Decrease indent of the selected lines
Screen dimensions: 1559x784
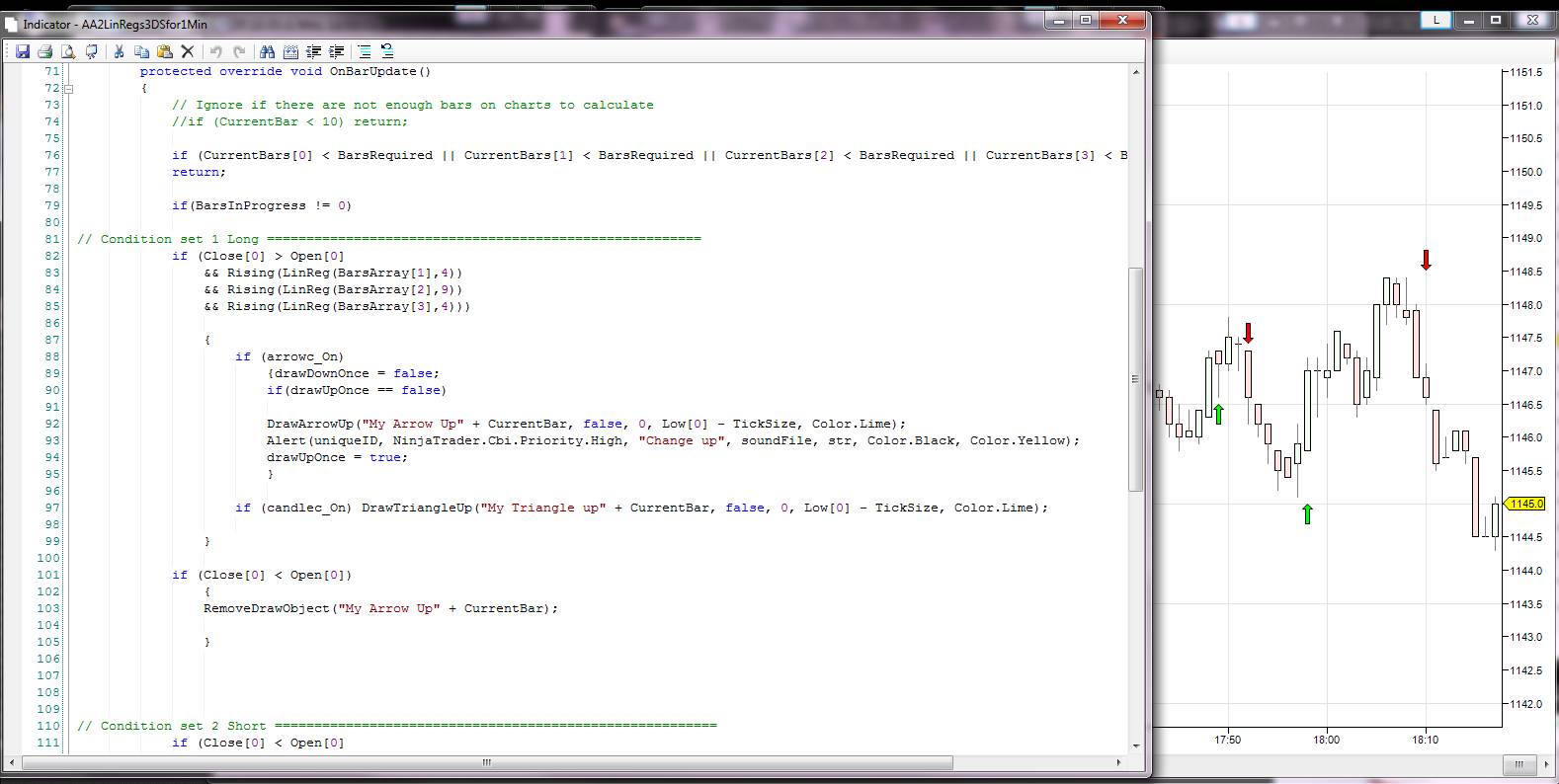click(314, 51)
